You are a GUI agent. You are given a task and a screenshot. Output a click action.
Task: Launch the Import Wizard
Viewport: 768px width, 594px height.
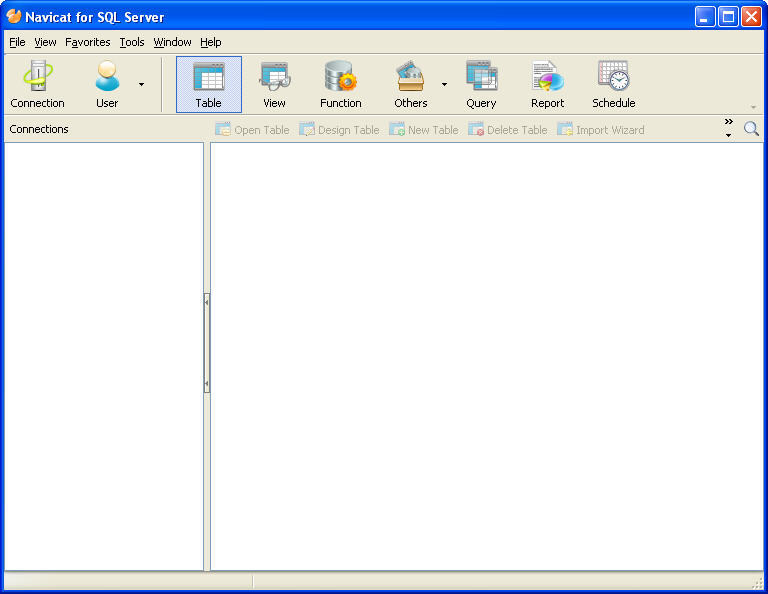point(601,130)
